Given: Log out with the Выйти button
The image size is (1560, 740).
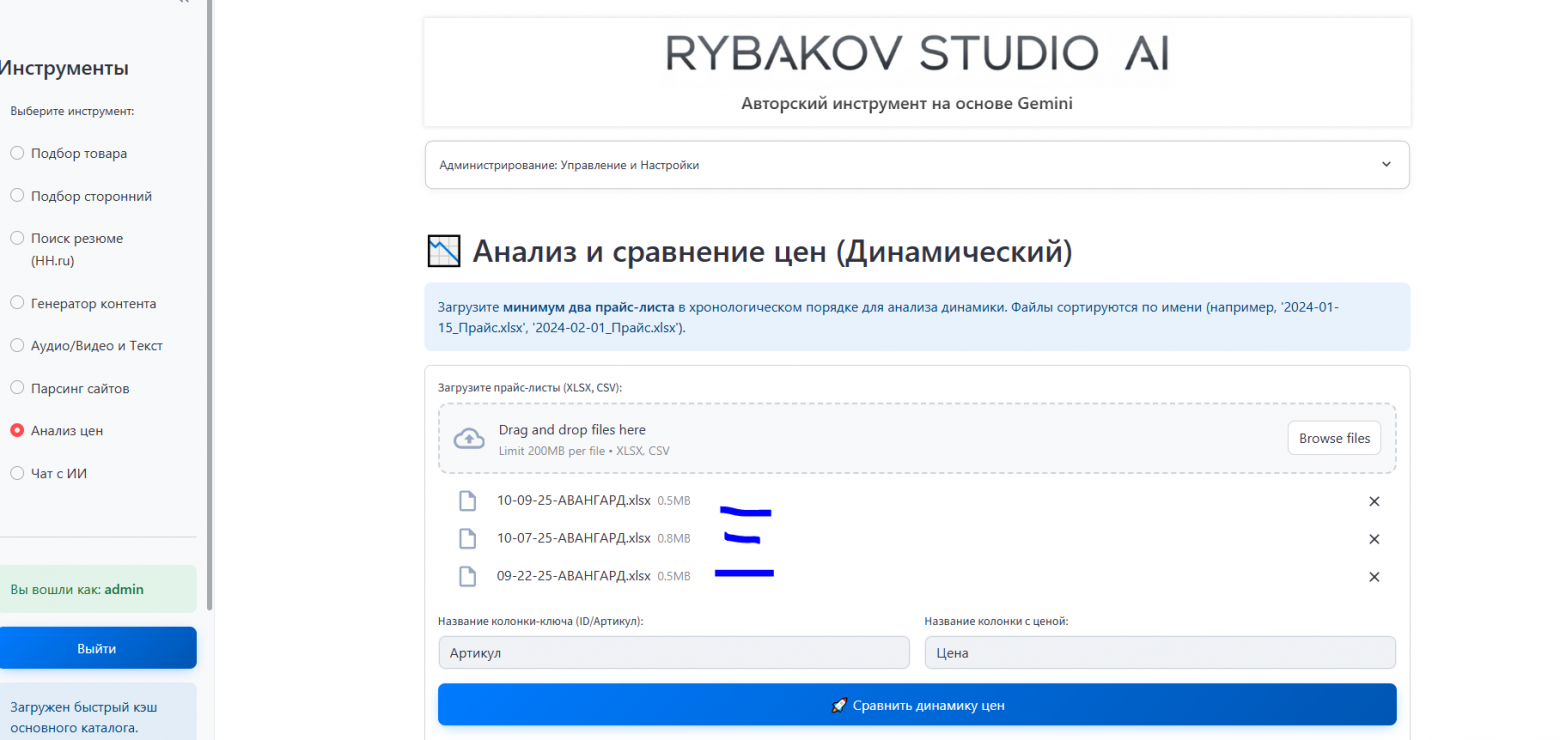Looking at the screenshot, I should tap(97, 648).
